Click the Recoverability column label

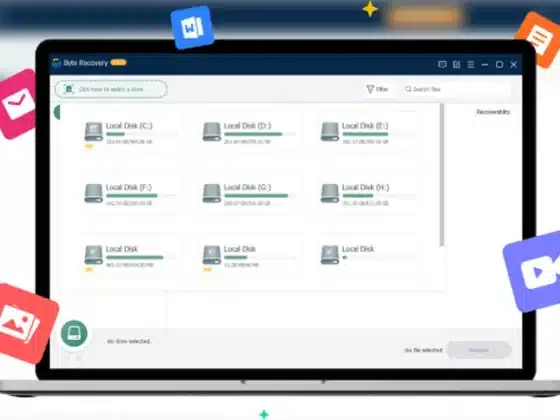pos(493,112)
